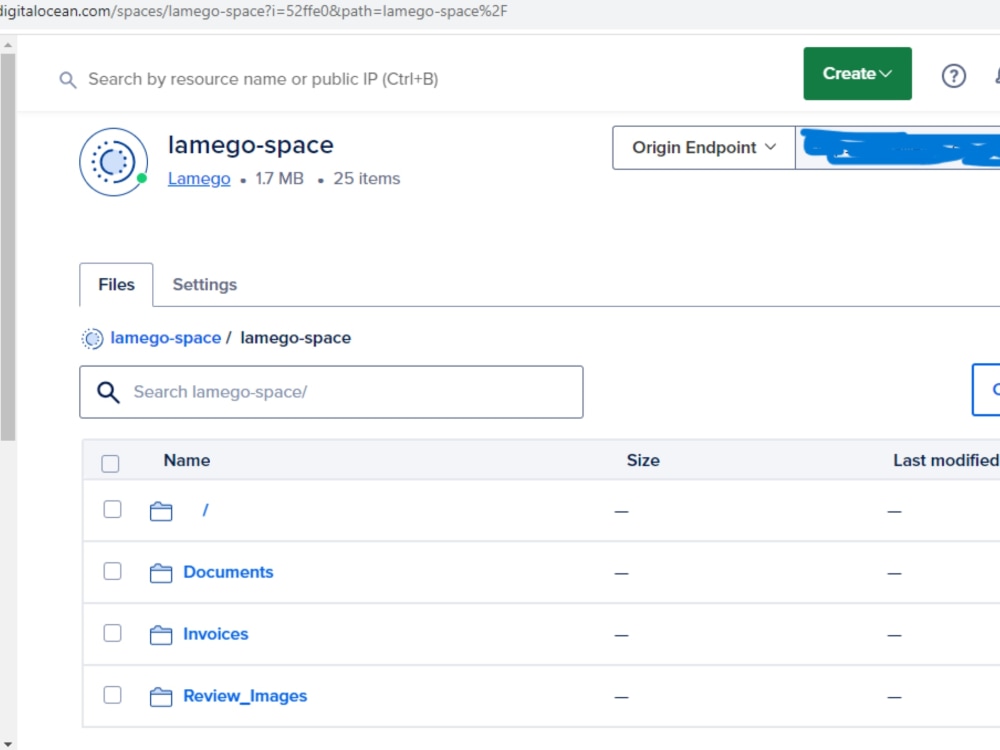Select the Documents folder checkbox
Viewport: 1000px width, 750px height.
pyautogui.click(x=112, y=571)
